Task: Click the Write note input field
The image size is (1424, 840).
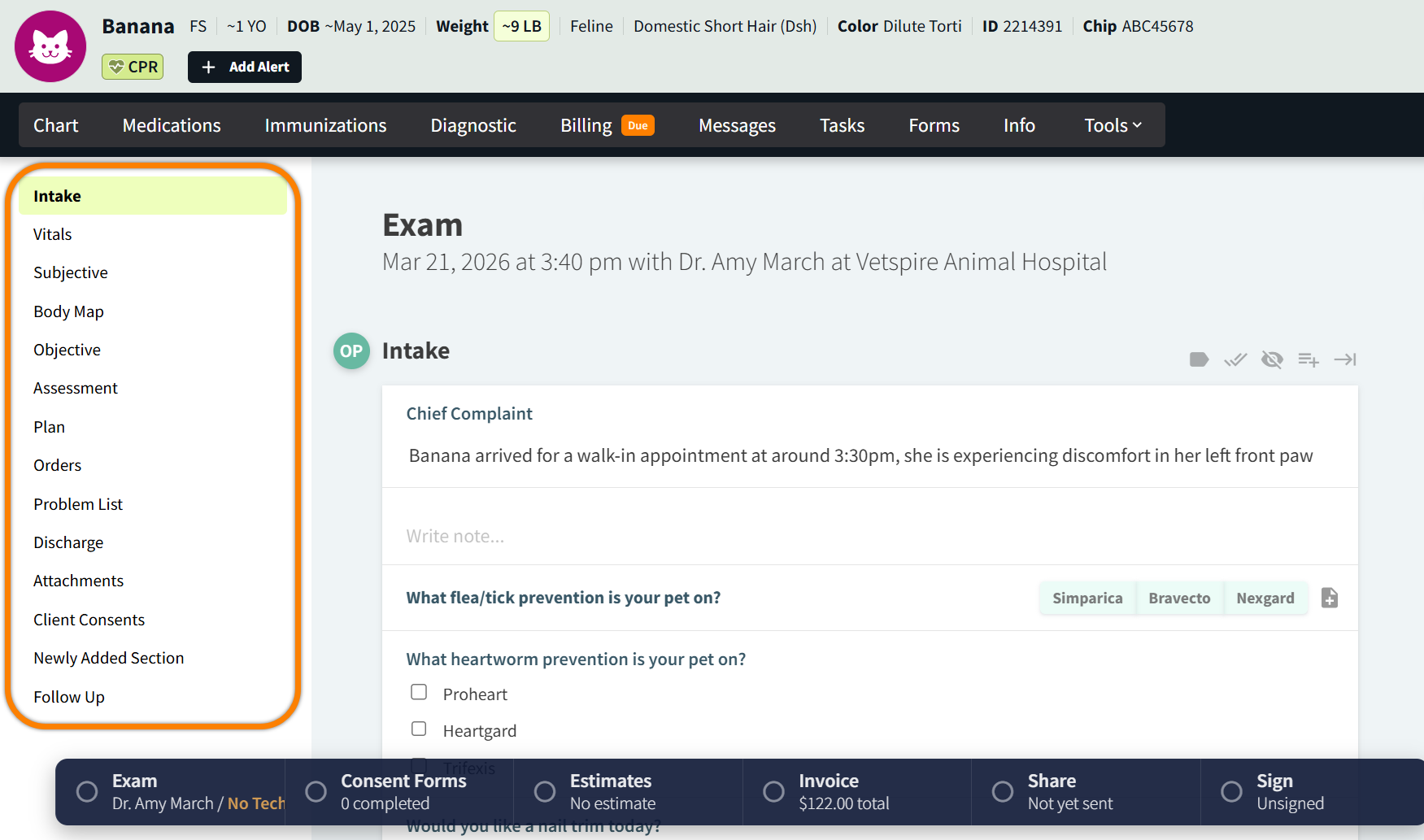Action: pyautogui.click(x=870, y=536)
